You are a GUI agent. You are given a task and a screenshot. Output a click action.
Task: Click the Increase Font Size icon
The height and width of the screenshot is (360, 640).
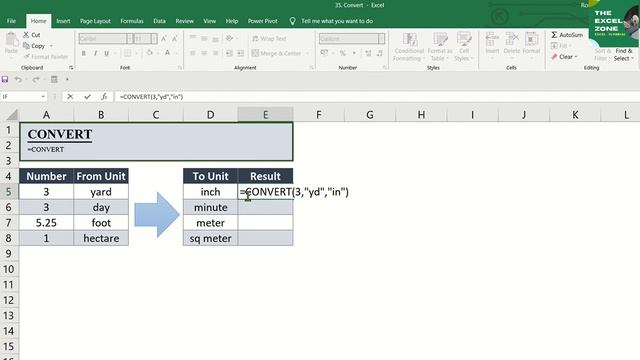point(164,39)
